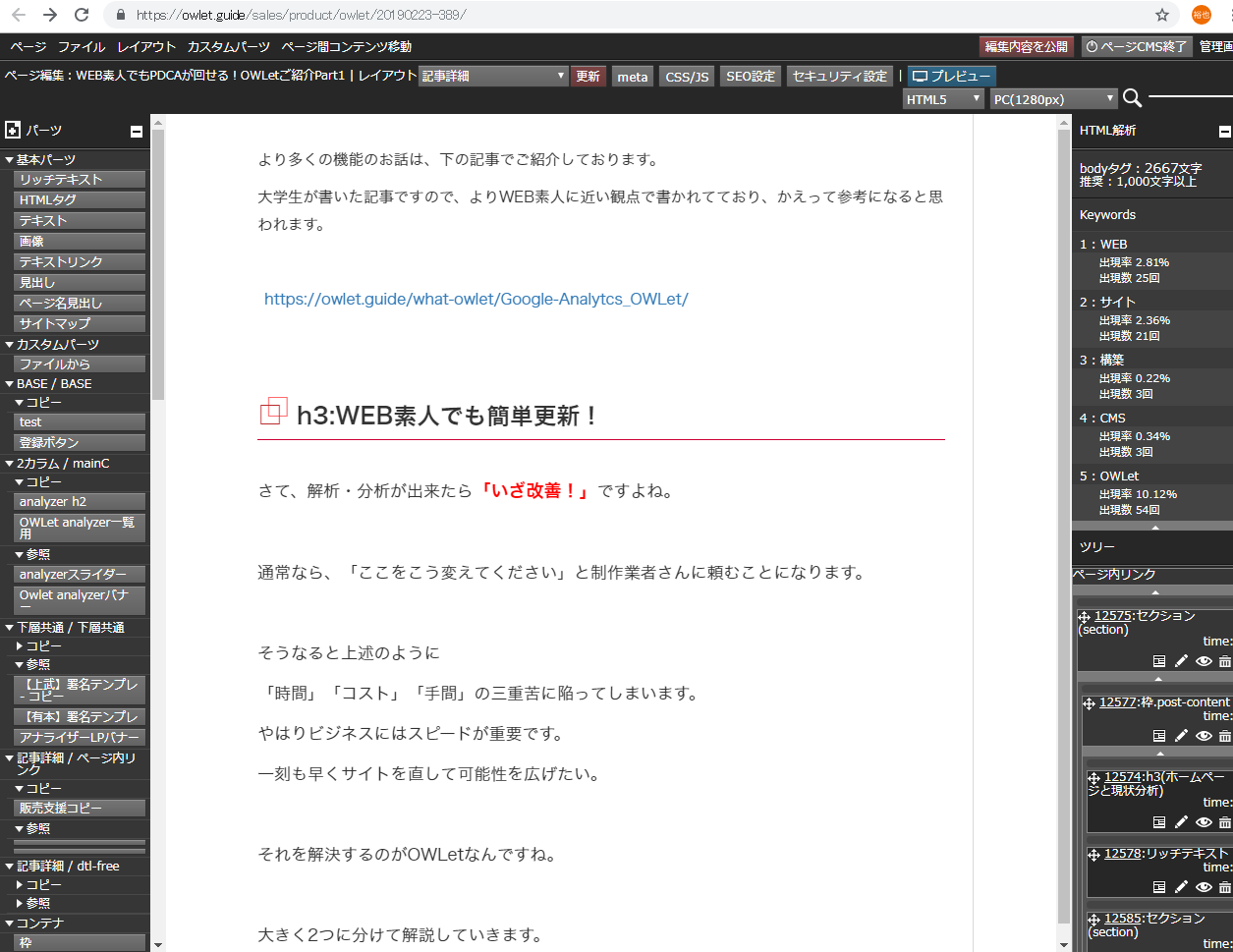Collapse the 2カラム / mainC group
Viewport: 1233px width, 952px height.
(10, 463)
